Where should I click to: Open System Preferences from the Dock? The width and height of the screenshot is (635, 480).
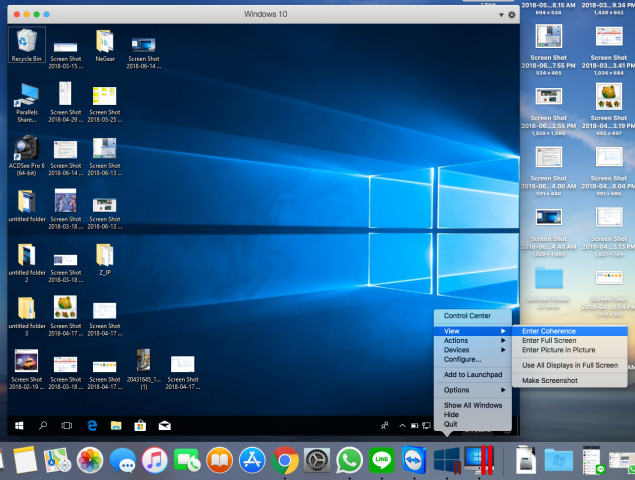point(317,460)
